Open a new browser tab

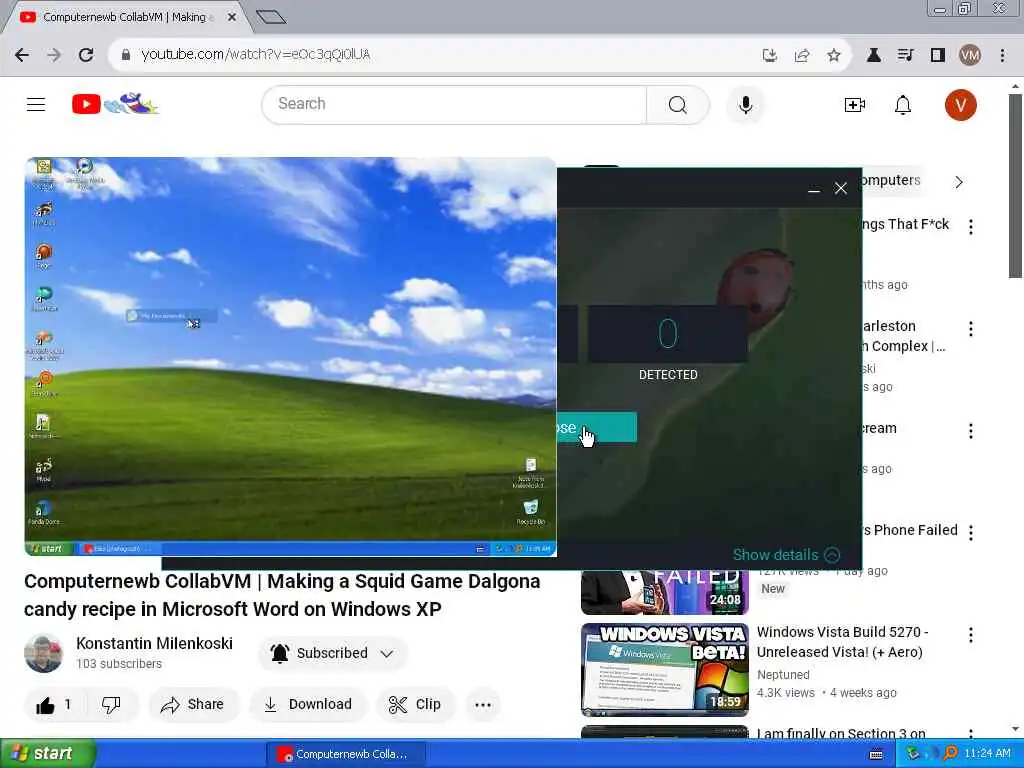pyautogui.click(x=271, y=17)
